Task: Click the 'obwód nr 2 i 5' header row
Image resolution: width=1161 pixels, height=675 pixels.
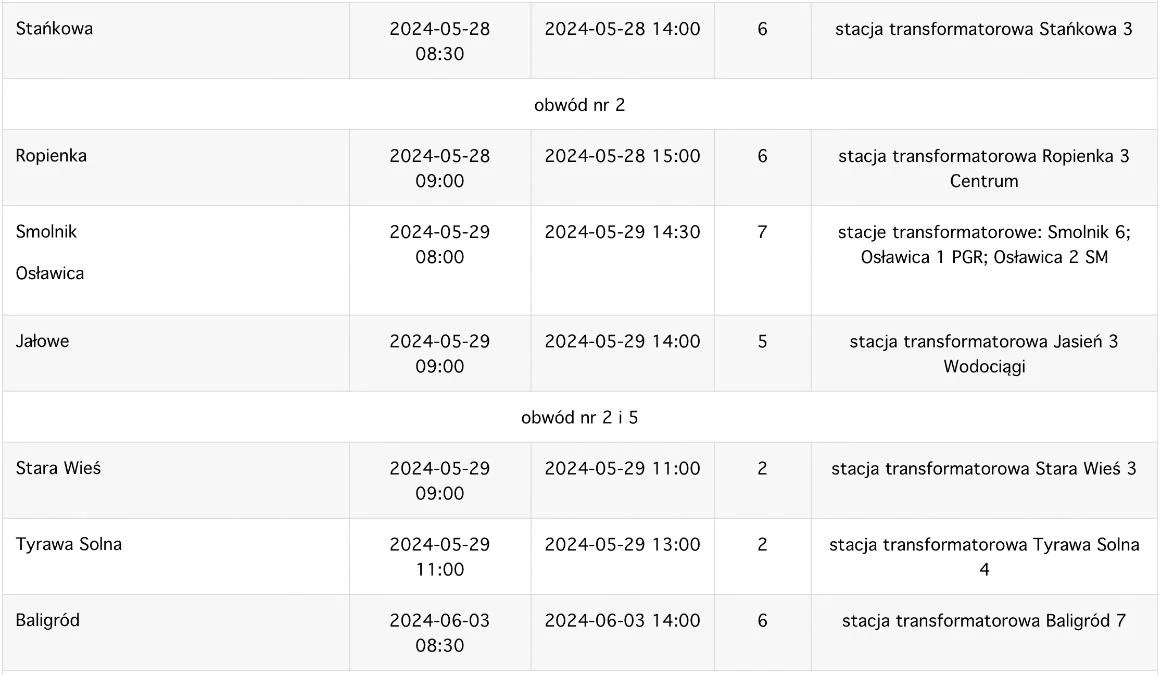Action: [x=580, y=417]
